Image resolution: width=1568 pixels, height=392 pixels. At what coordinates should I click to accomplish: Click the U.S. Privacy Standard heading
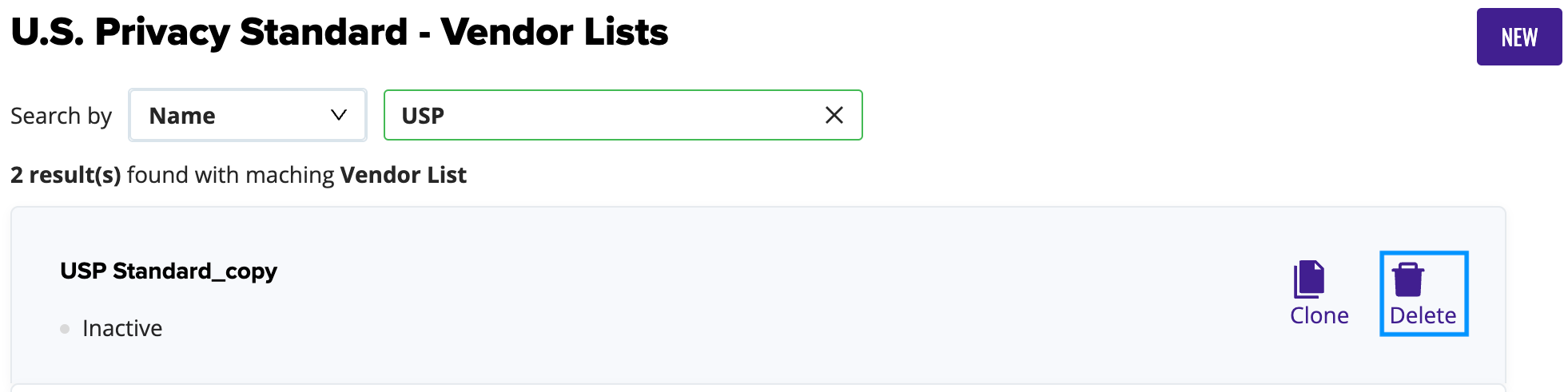click(209, 33)
